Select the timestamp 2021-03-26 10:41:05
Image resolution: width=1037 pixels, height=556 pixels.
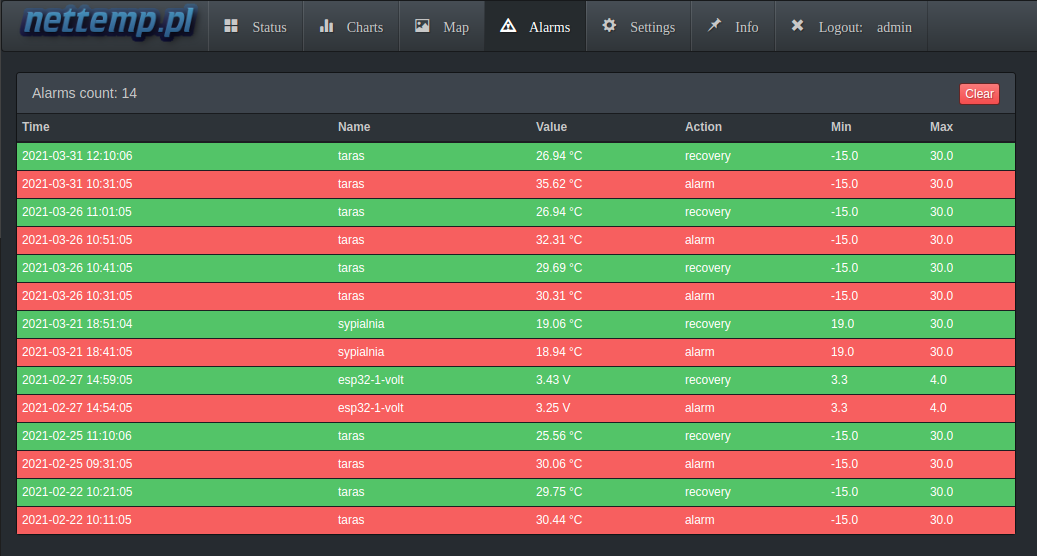(x=77, y=268)
